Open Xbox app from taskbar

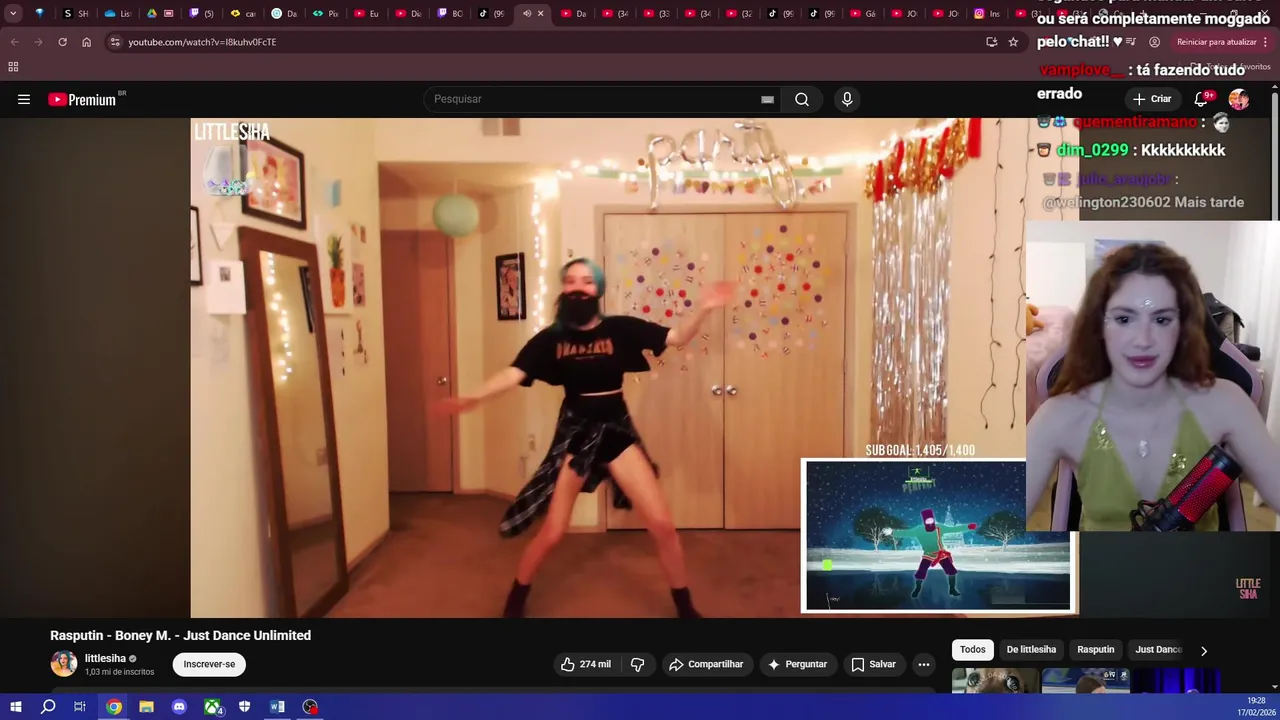212,707
